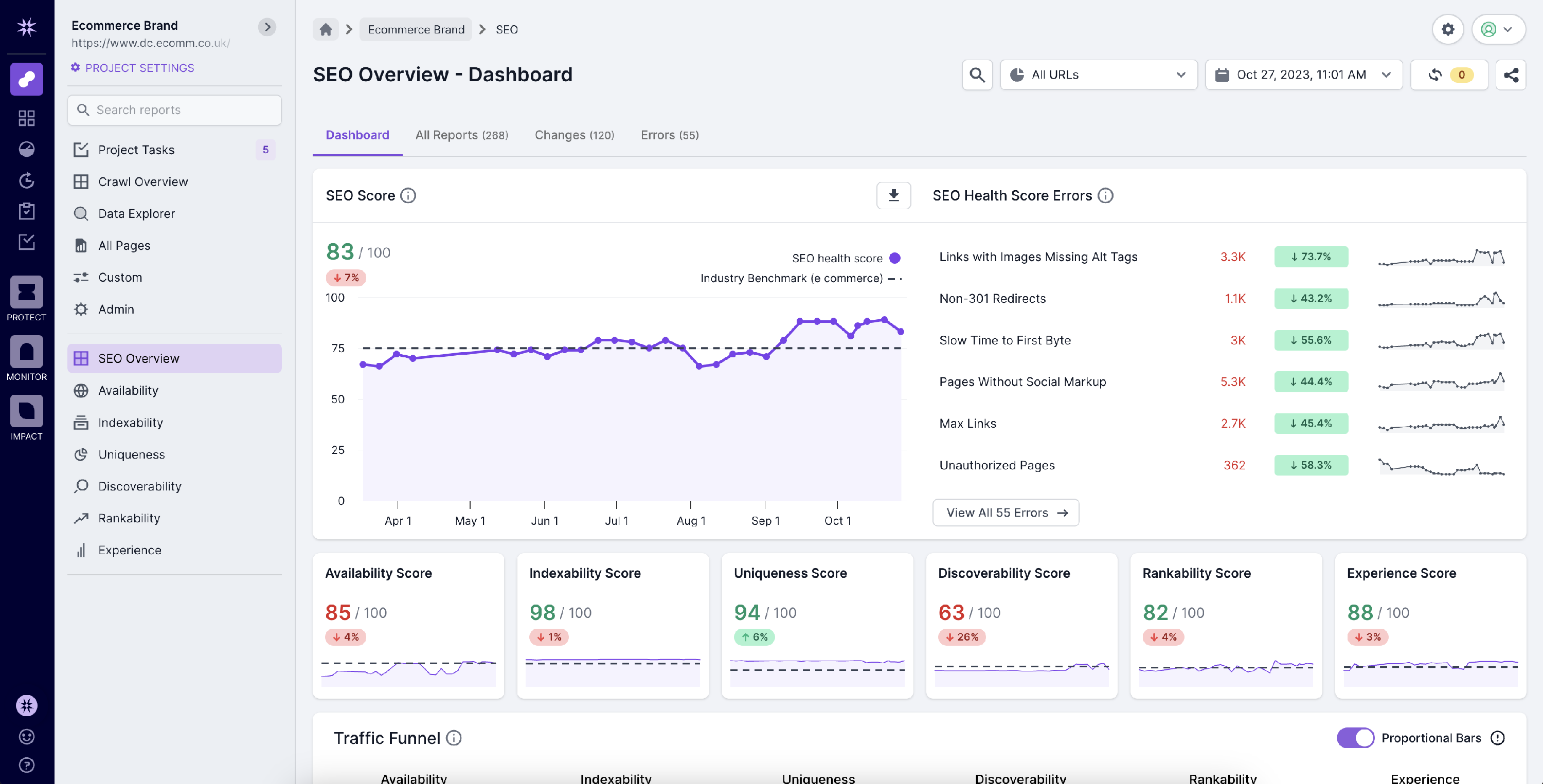Viewport: 1543px width, 784px height.
Task: Open the crawl date dropdown Oct 27, 2023
Action: point(1303,75)
